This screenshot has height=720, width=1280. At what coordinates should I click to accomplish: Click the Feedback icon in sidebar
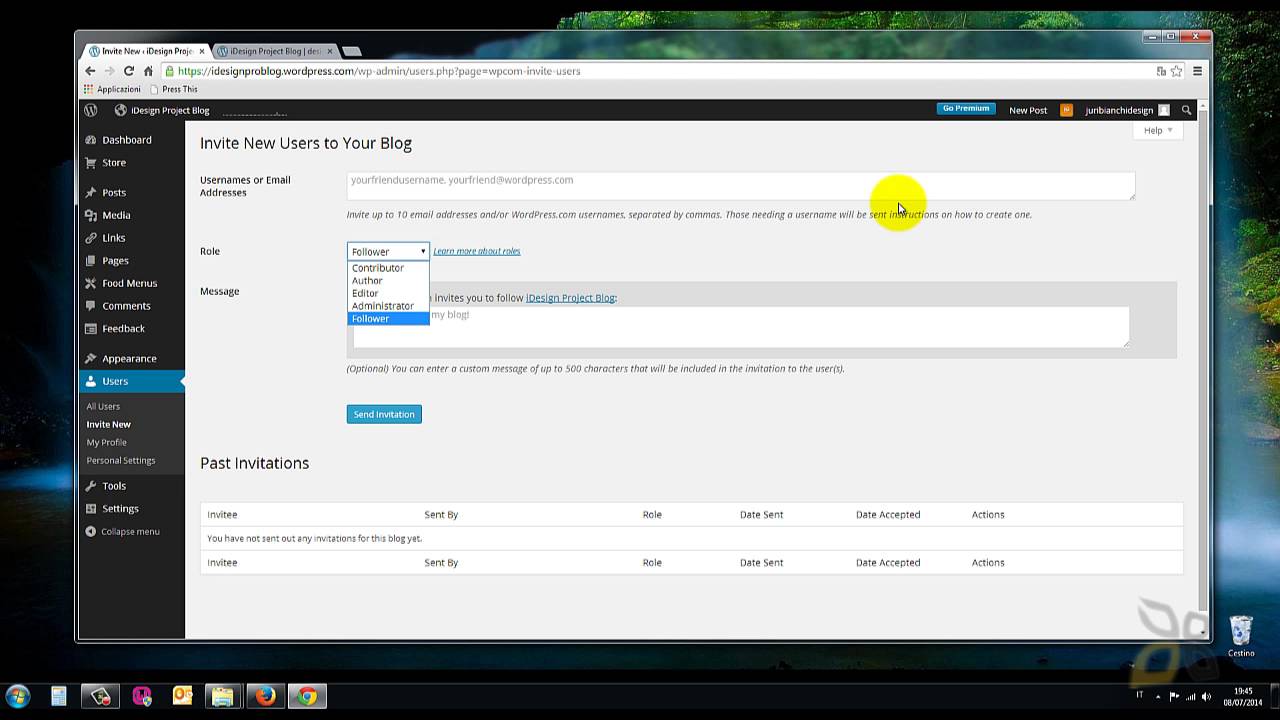tap(91, 328)
